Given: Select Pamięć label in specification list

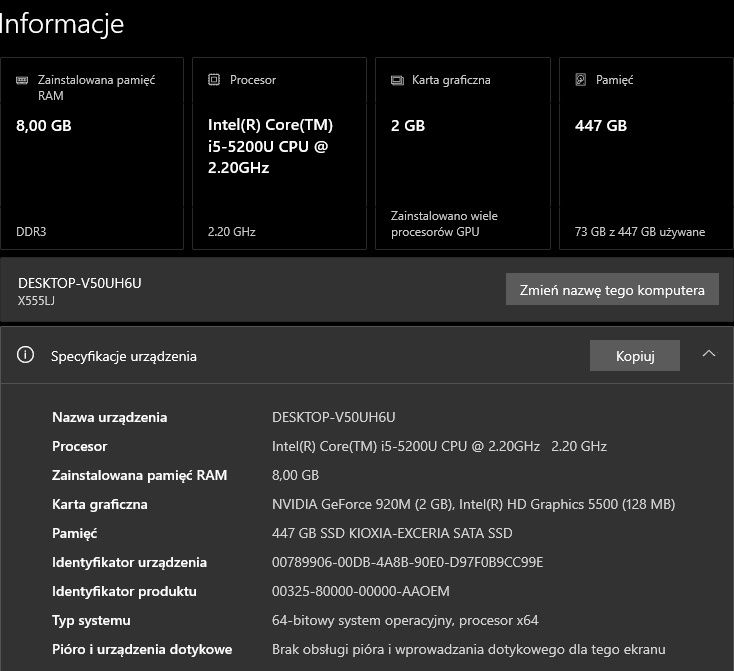Looking at the screenshot, I should pyautogui.click(x=74, y=533).
